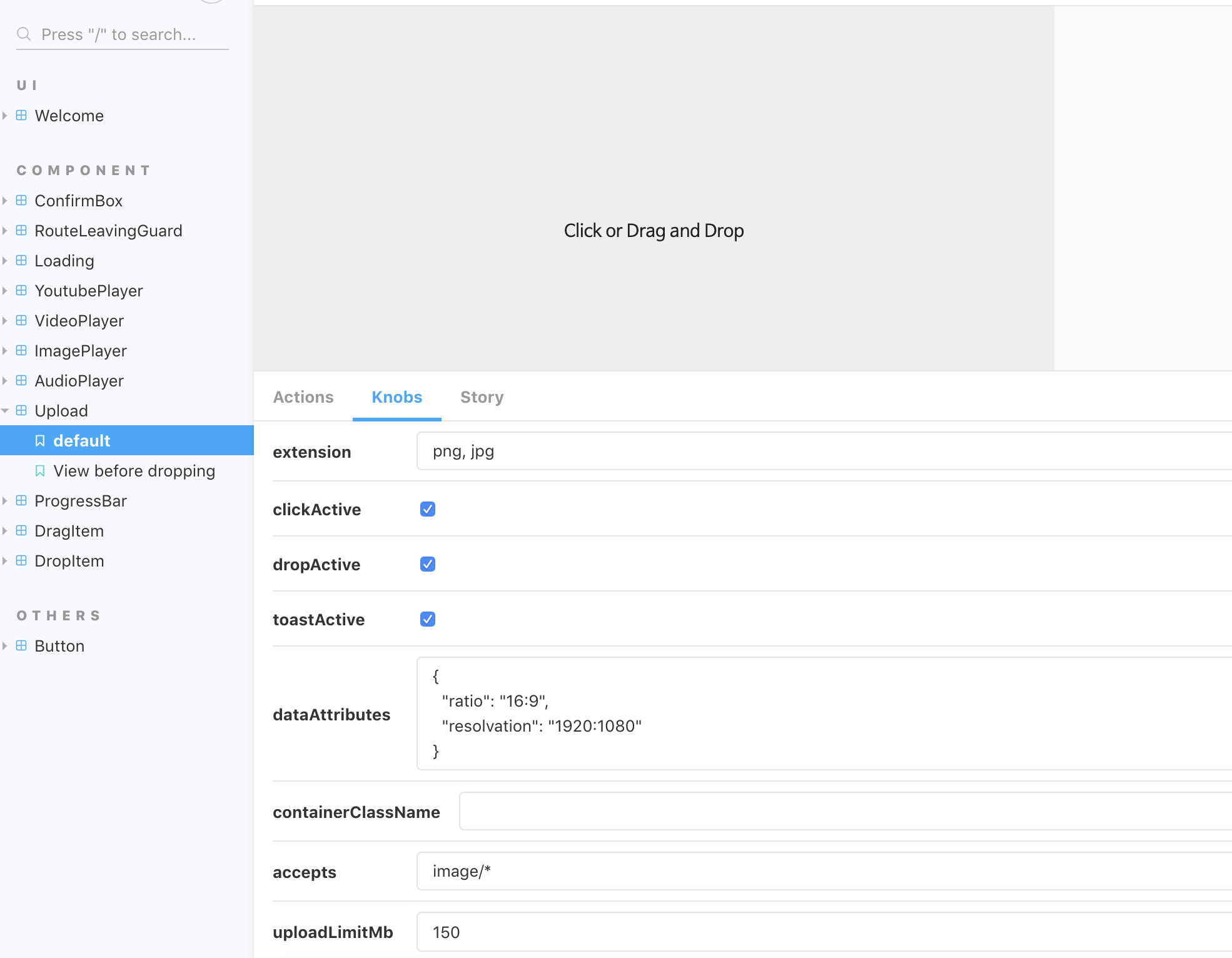
Task: Uncheck the dropActive checkbox
Action: pyautogui.click(x=428, y=564)
